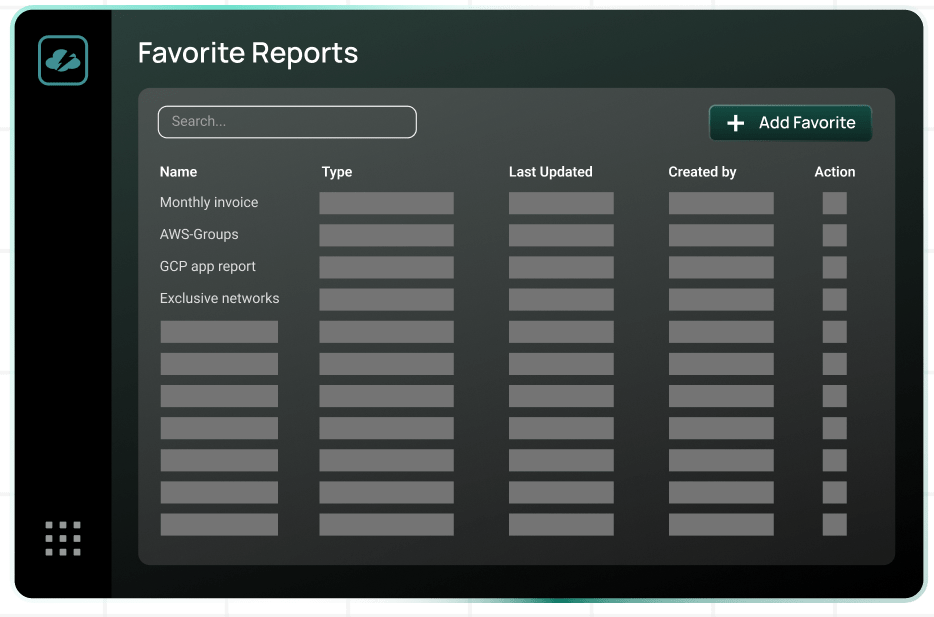934x617 pixels.
Task: Select the Last Updated column header
Action: point(550,171)
